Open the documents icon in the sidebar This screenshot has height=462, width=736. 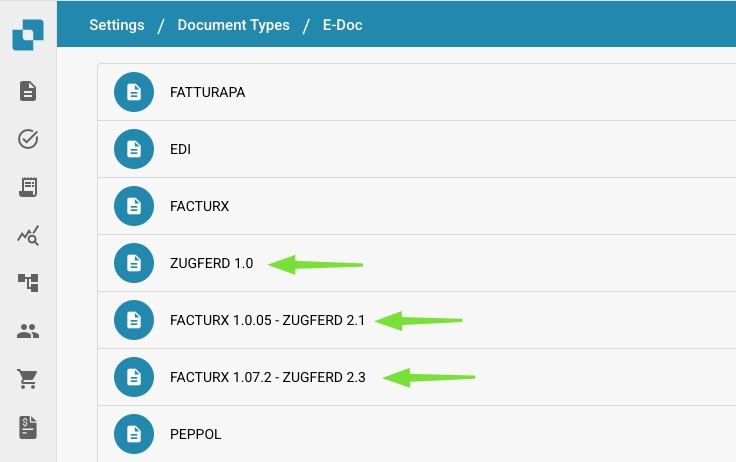(28, 92)
